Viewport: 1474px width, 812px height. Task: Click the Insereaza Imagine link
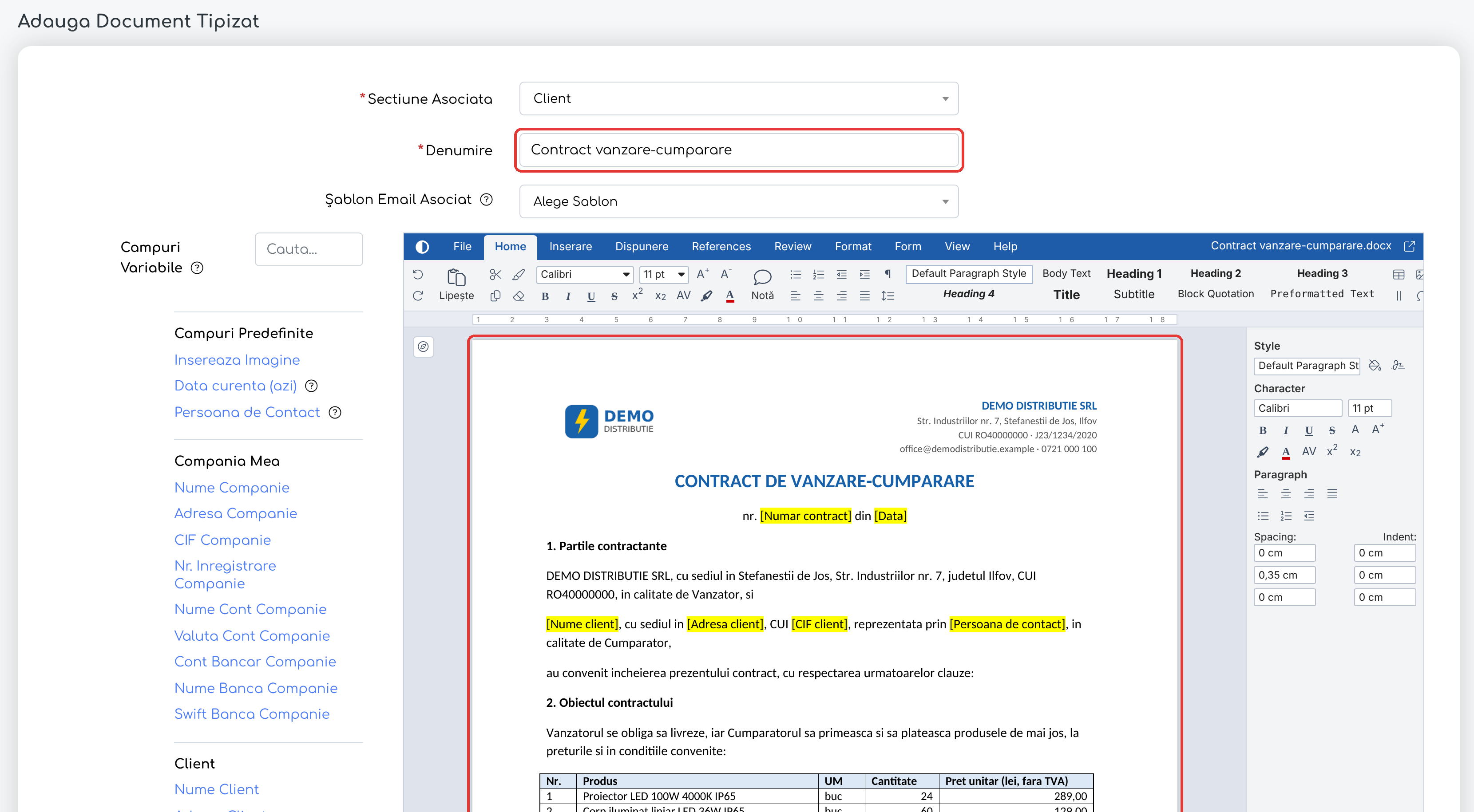coord(237,360)
